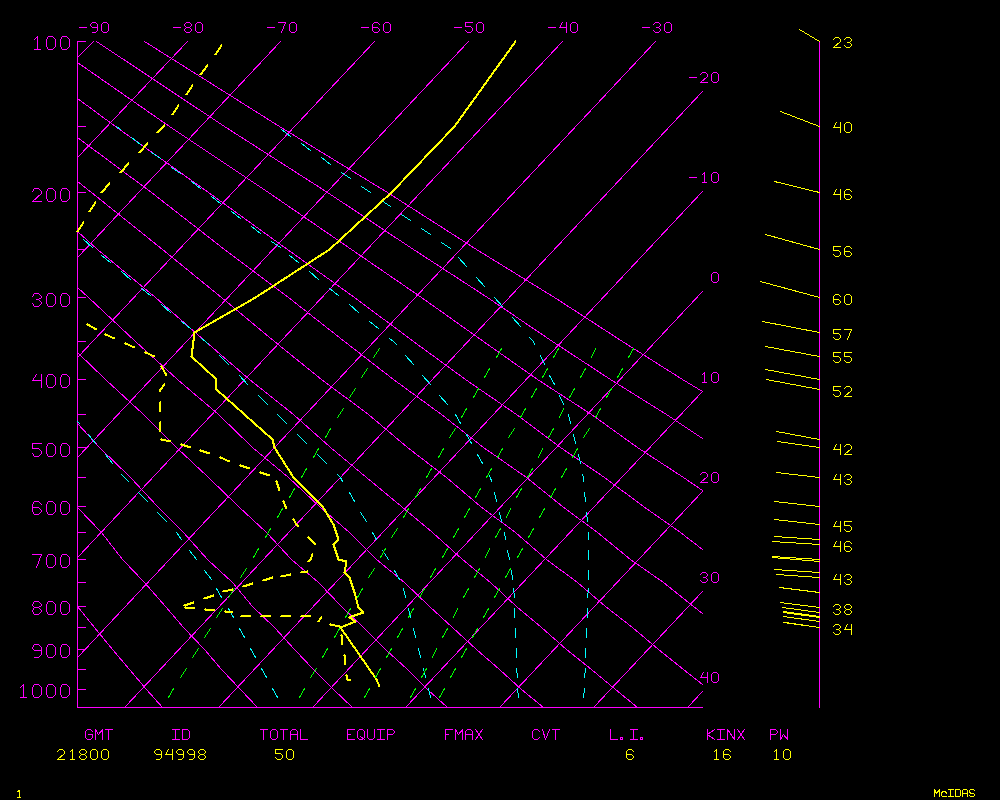The width and height of the screenshot is (1000, 800).
Task: Click the KINX header label
Action: (726, 735)
